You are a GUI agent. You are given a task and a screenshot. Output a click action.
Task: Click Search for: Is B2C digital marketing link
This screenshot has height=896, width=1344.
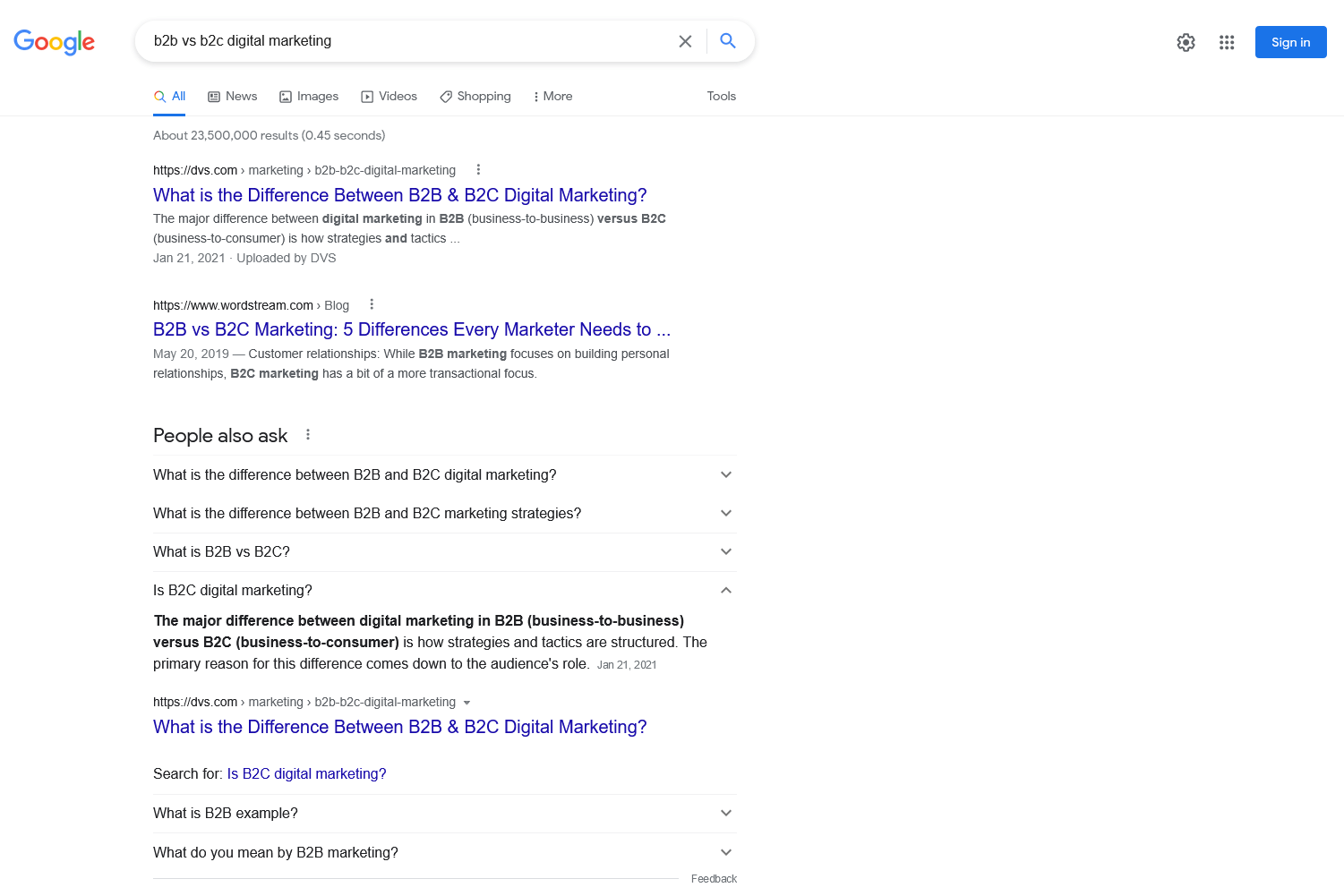click(306, 773)
